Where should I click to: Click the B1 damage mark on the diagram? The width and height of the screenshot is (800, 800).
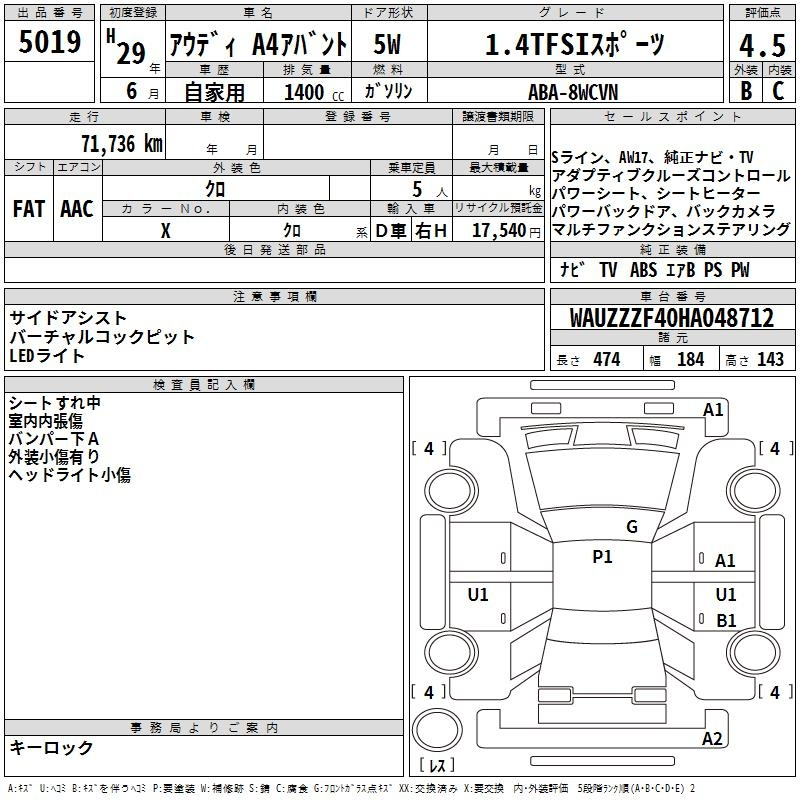pyautogui.click(x=726, y=620)
